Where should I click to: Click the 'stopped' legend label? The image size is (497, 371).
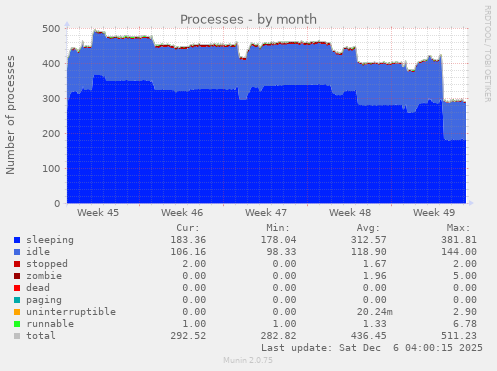pos(47,264)
